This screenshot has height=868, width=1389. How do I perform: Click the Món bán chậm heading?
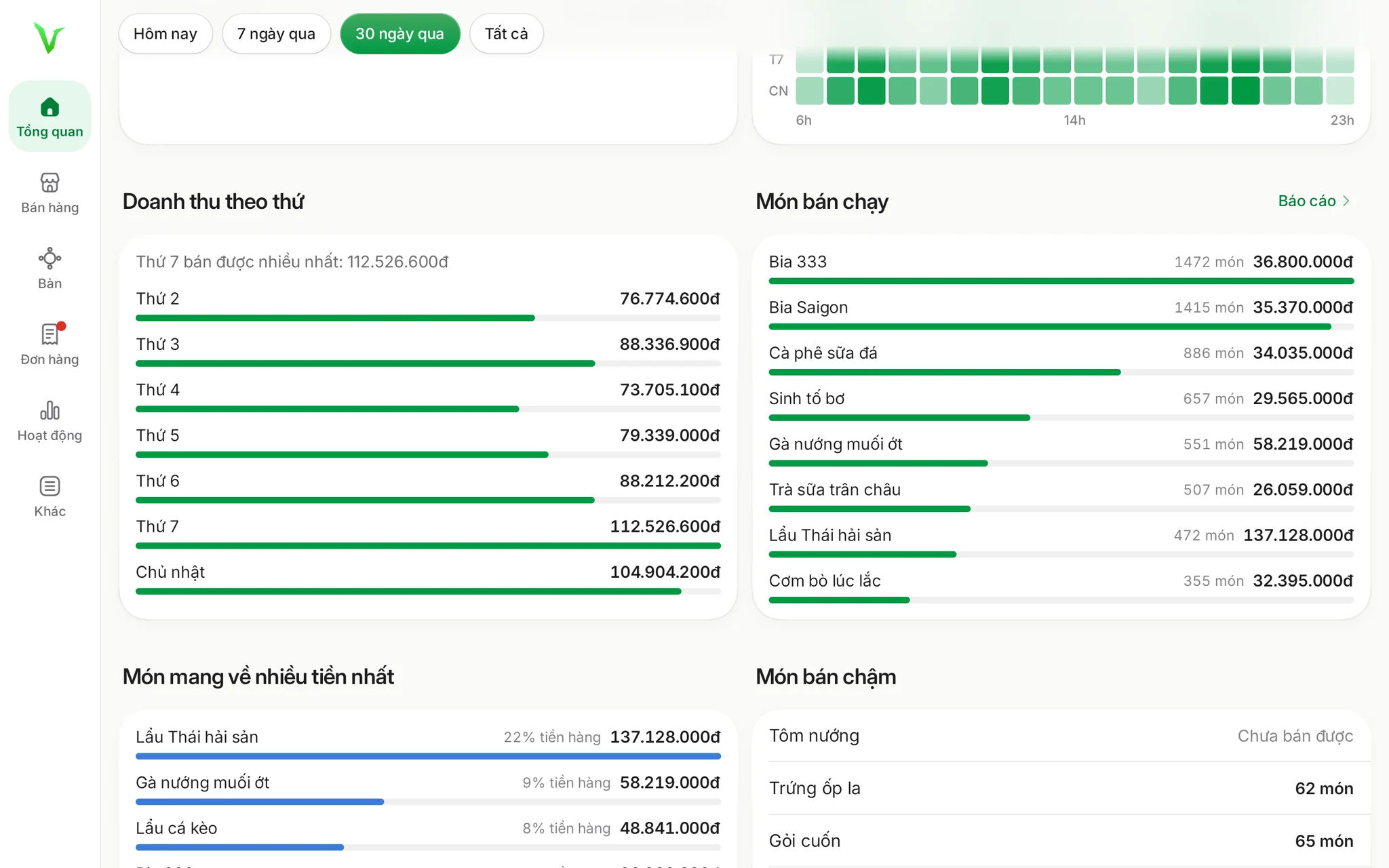tap(826, 677)
